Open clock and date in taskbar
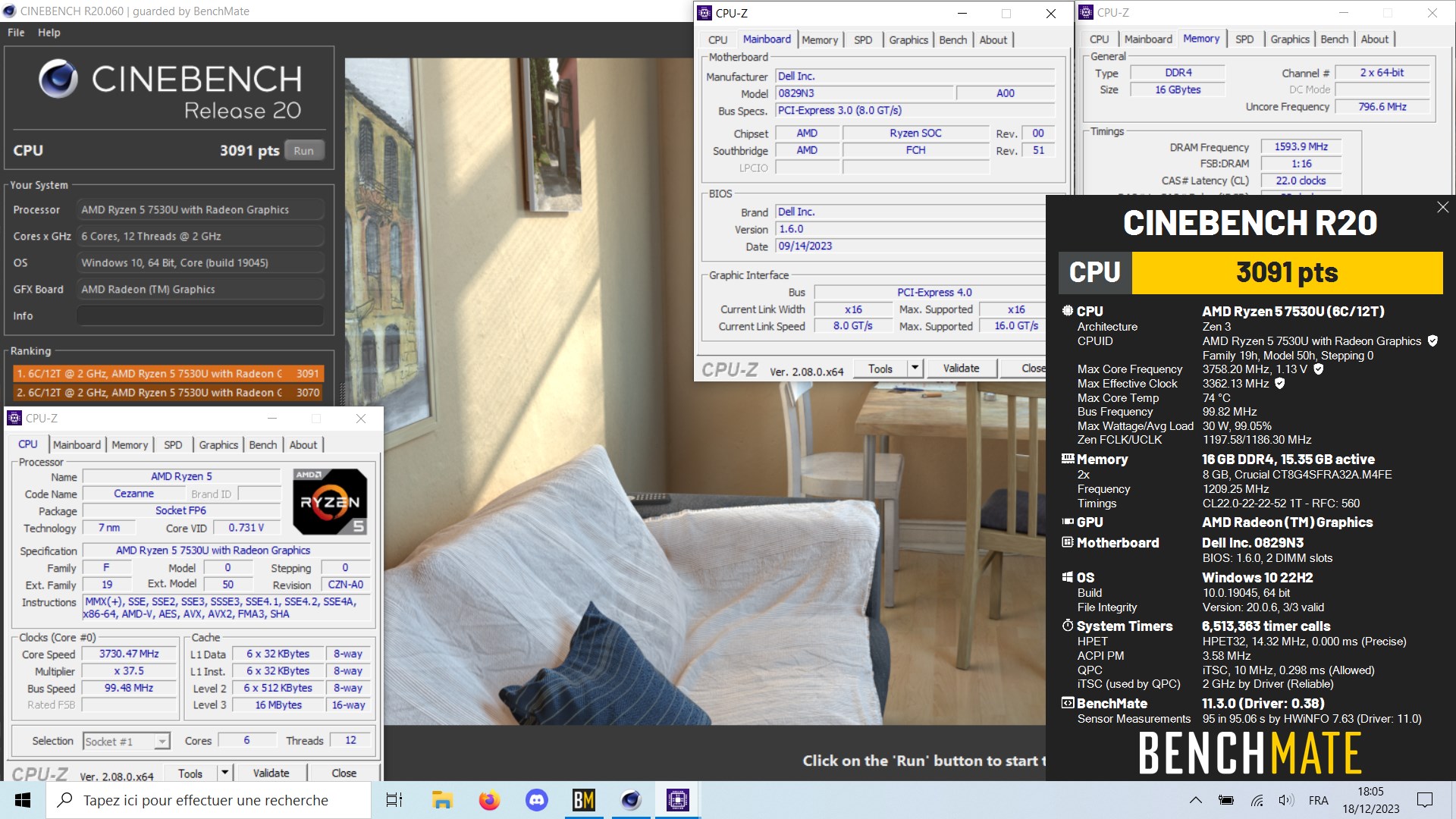 1370,800
